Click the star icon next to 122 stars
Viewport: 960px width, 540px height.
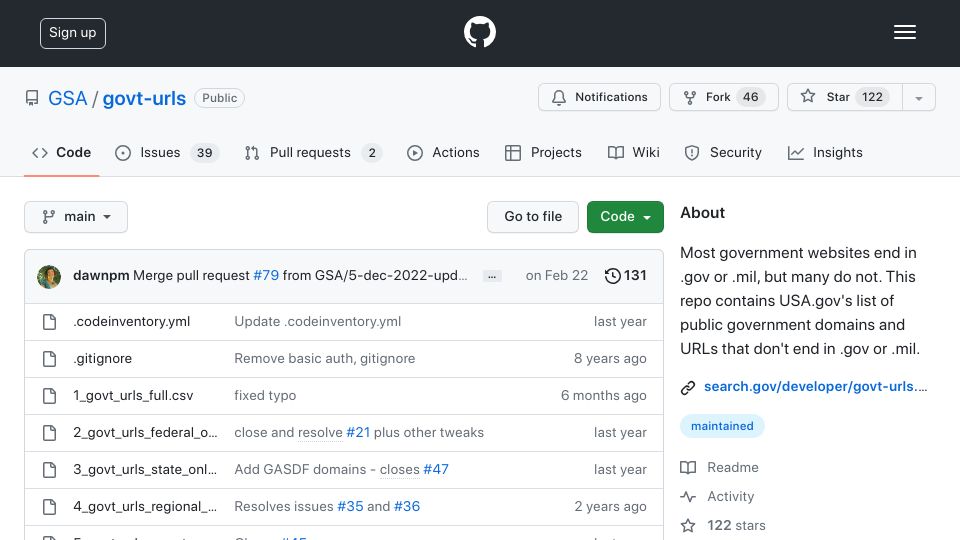tap(688, 525)
